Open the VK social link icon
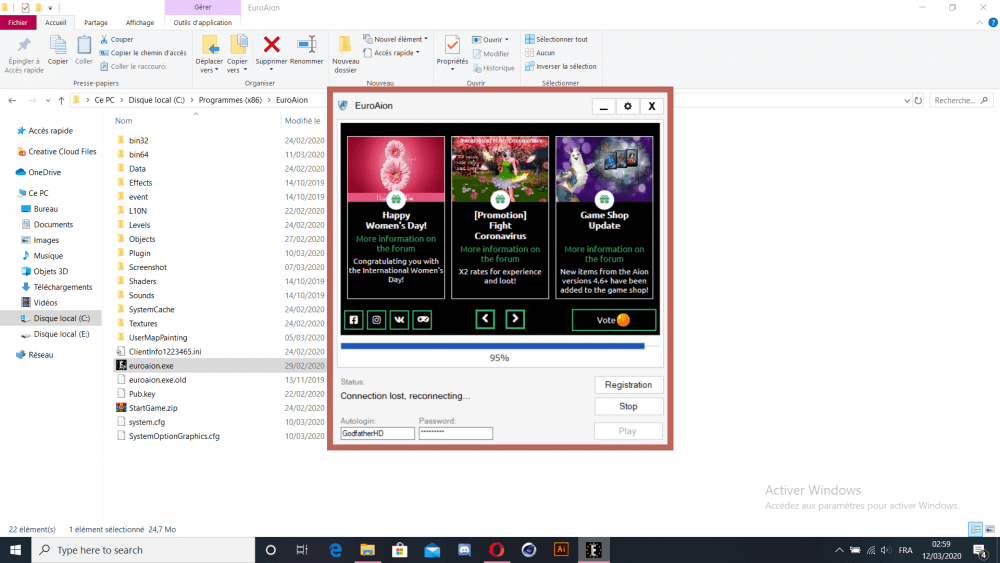 click(400, 320)
